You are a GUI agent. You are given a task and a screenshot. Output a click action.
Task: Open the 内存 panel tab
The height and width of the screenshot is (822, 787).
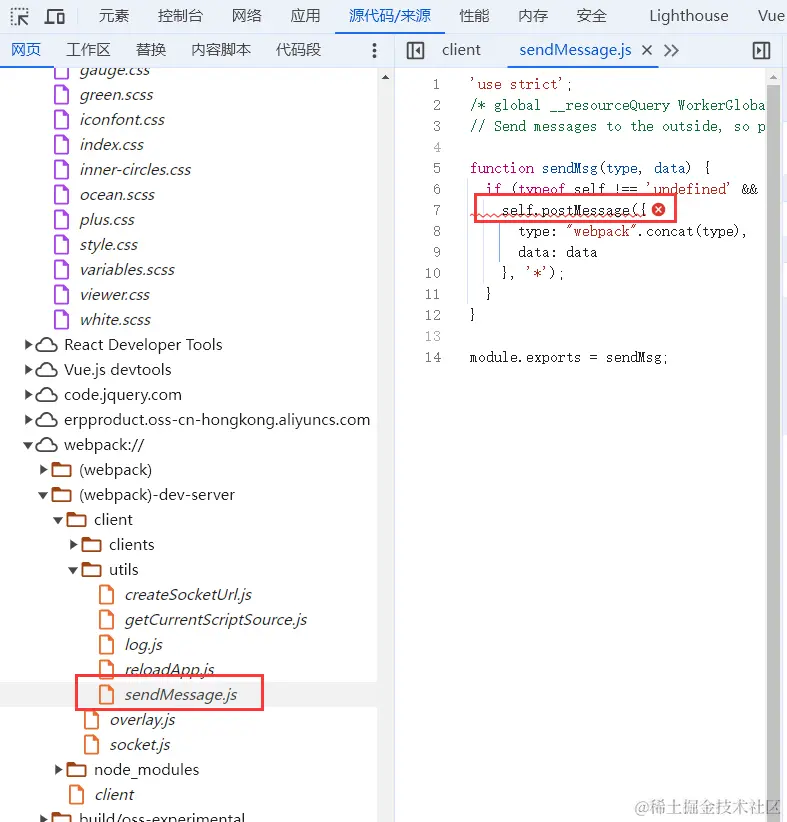(533, 16)
